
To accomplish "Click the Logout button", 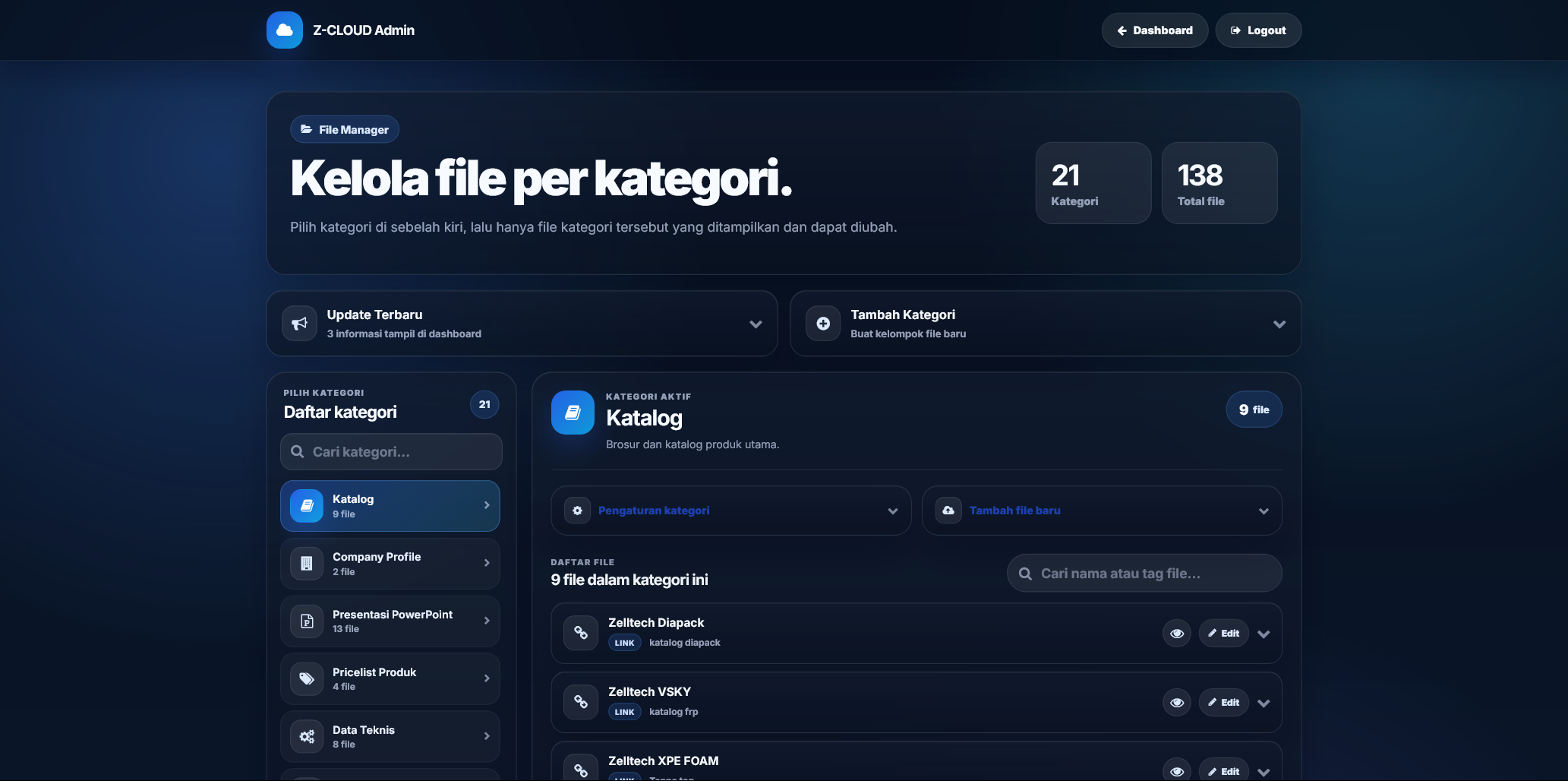I will pos(1258,30).
